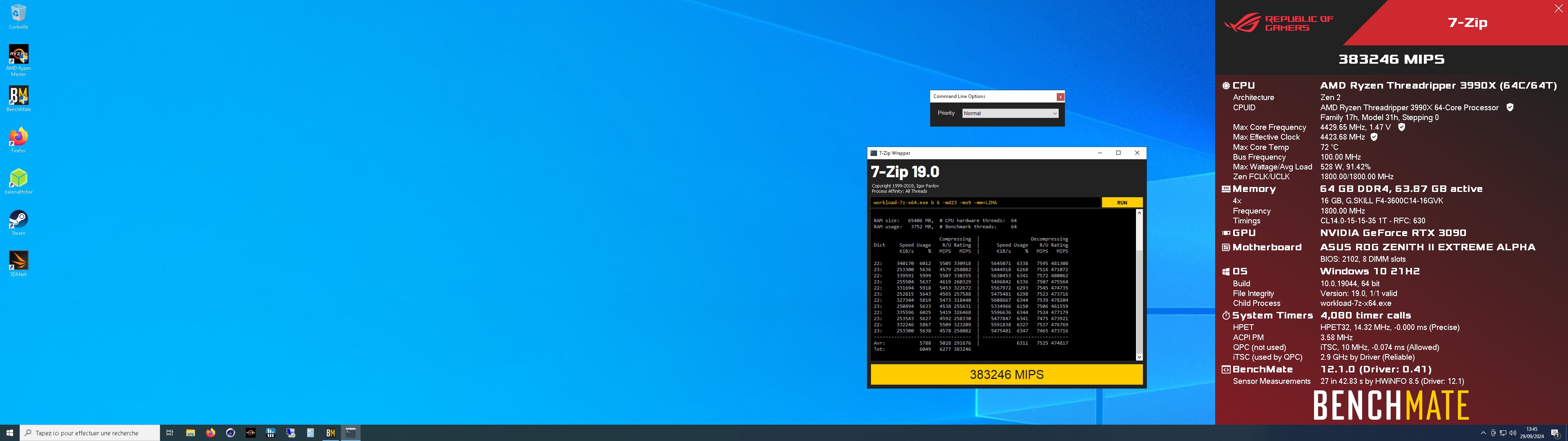Open the calculator-like app in taskbar
Screen dimensions: 1568x441
310,432
